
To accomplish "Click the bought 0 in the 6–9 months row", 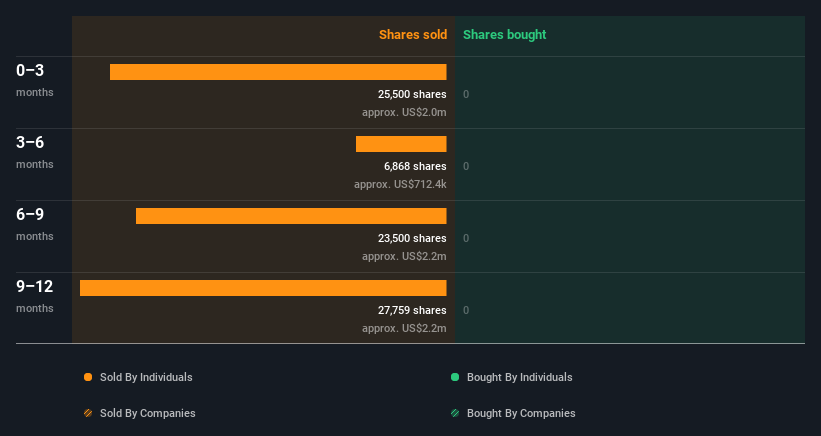I will pyautogui.click(x=466, y=239).
